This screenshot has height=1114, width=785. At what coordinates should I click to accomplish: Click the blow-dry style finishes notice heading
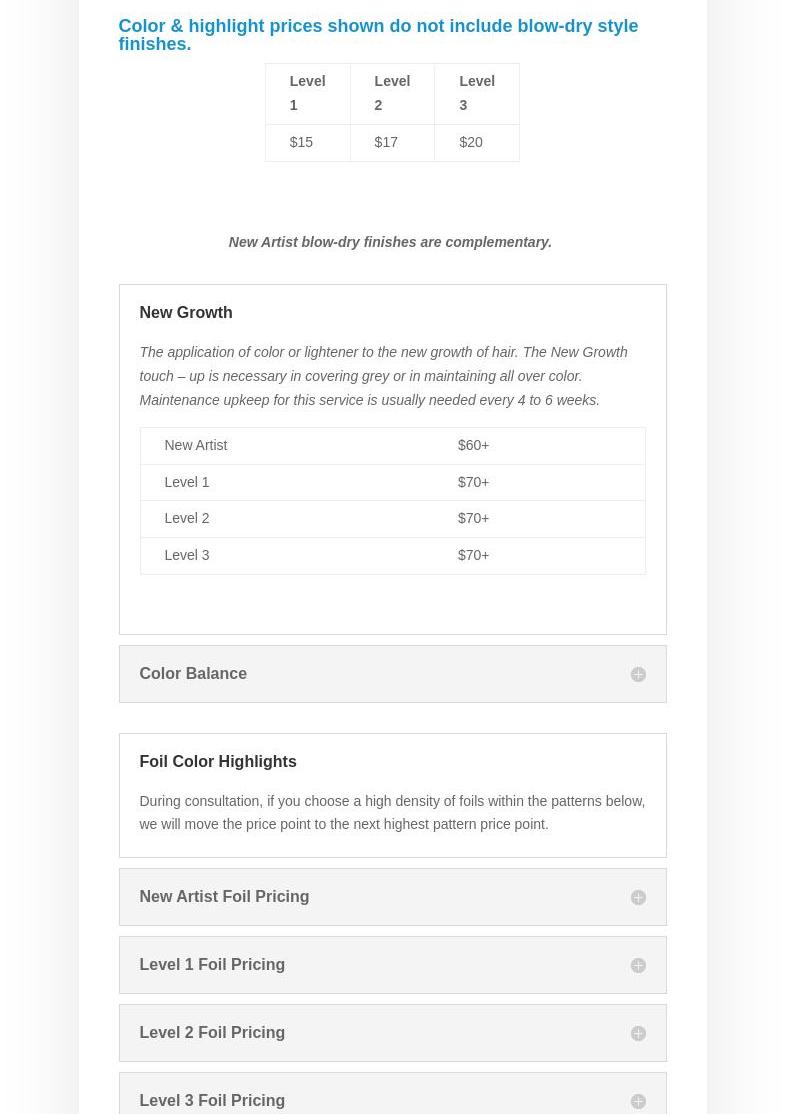378,35
